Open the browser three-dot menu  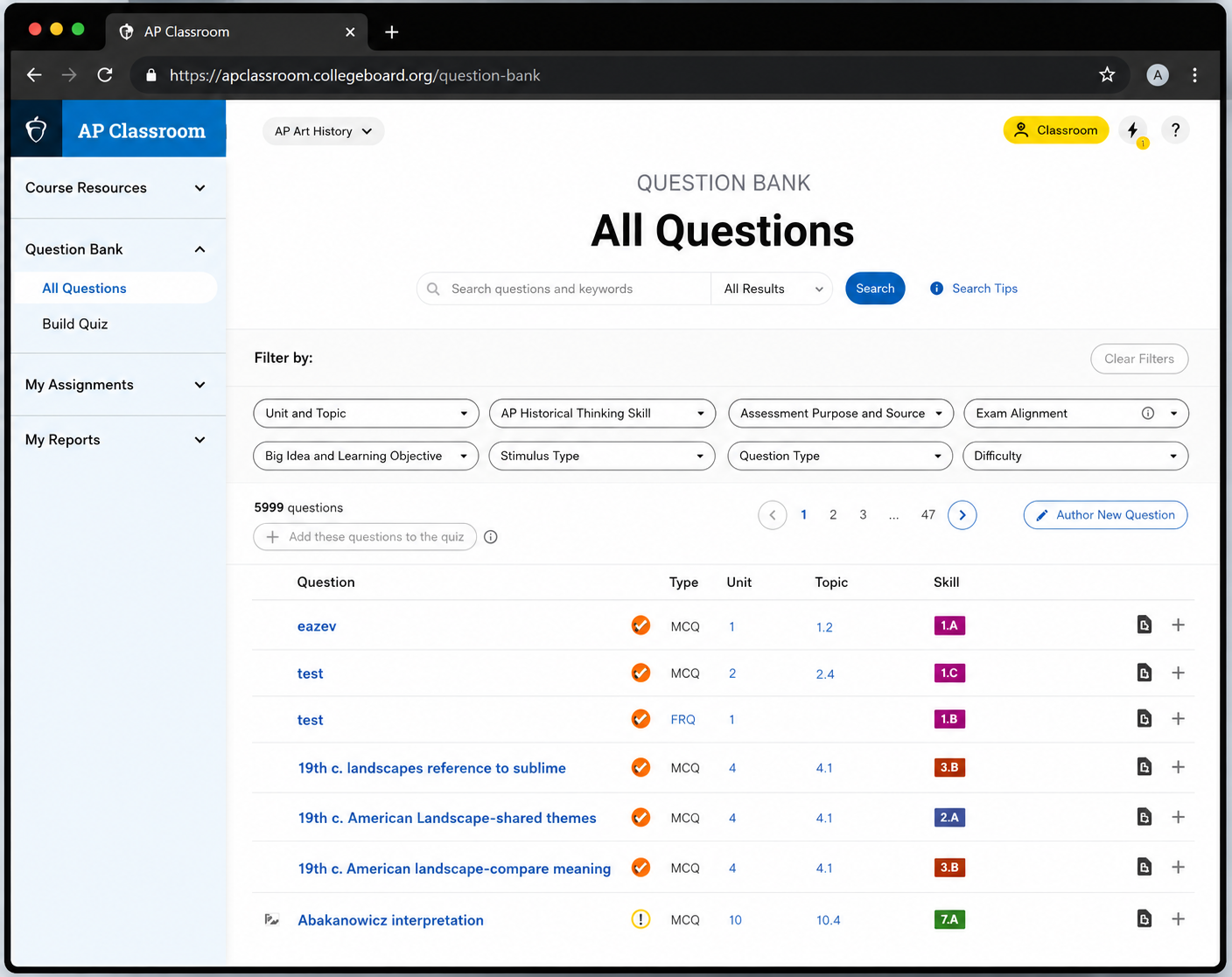[x=1194, y=75]
